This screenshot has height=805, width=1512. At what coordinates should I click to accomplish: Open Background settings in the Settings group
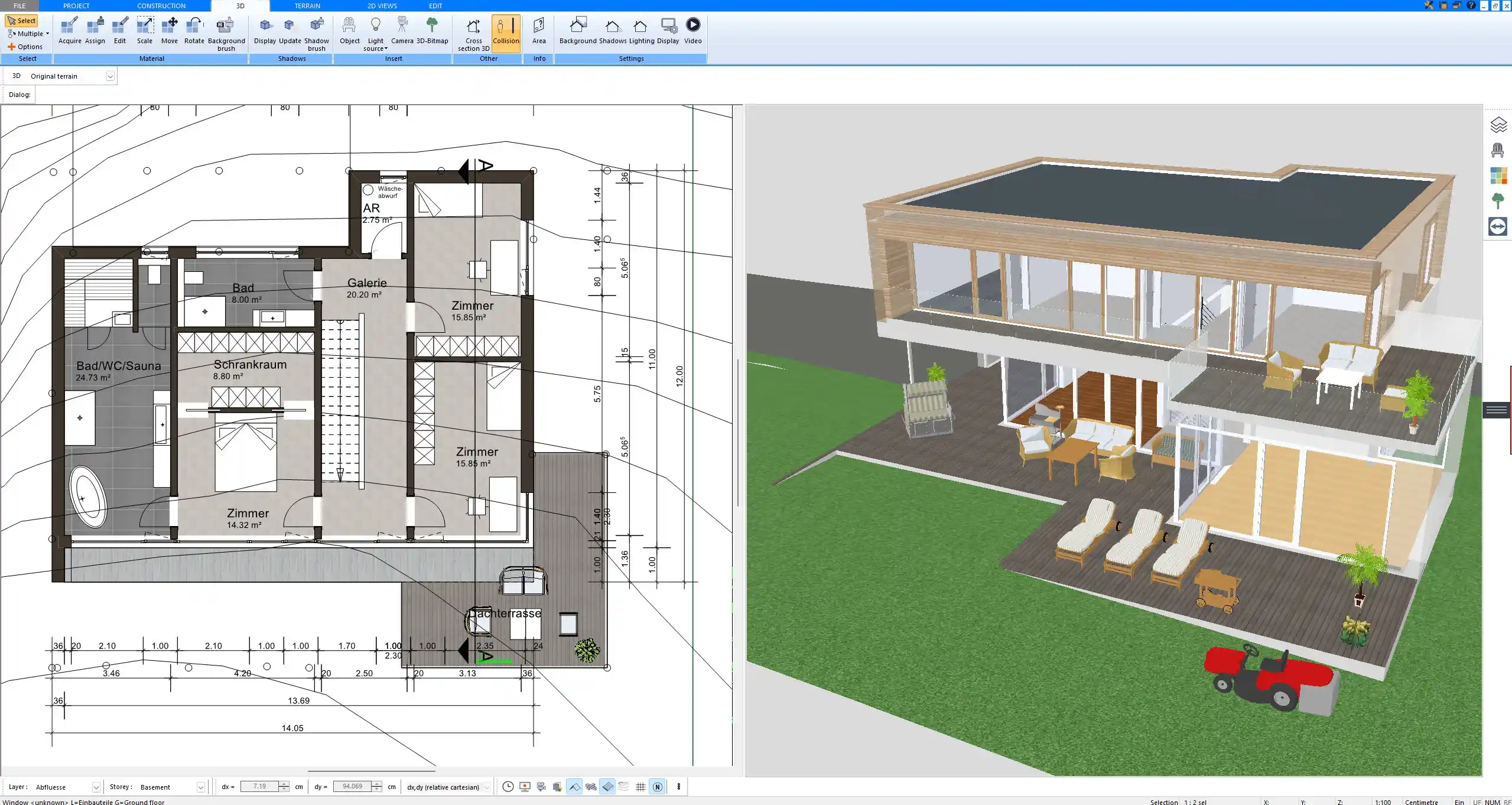point(578,31)
